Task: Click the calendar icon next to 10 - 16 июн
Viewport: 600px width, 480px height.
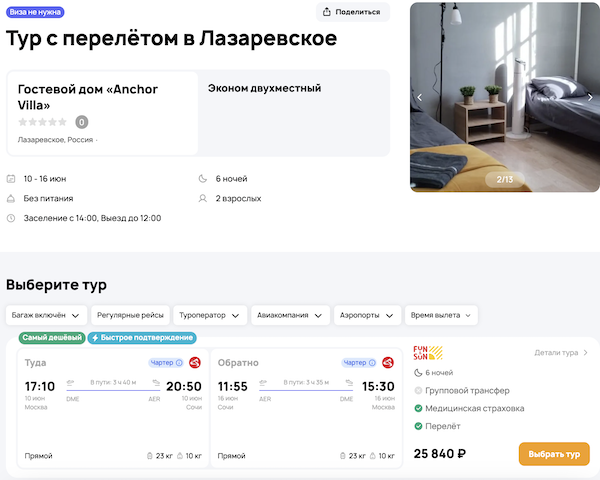Action: pos(11,179)
